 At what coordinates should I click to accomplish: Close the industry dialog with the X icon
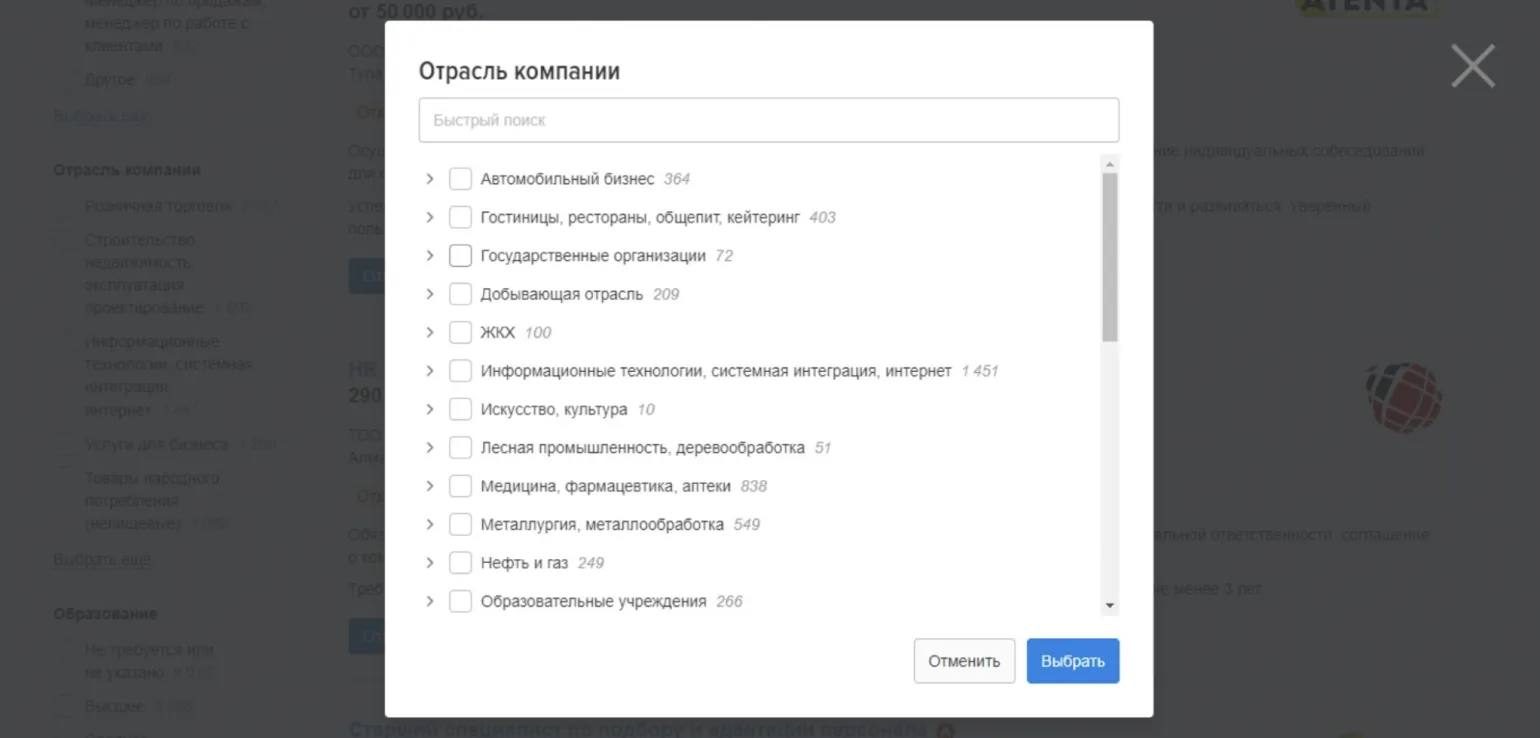click(x=1472, y=66)
